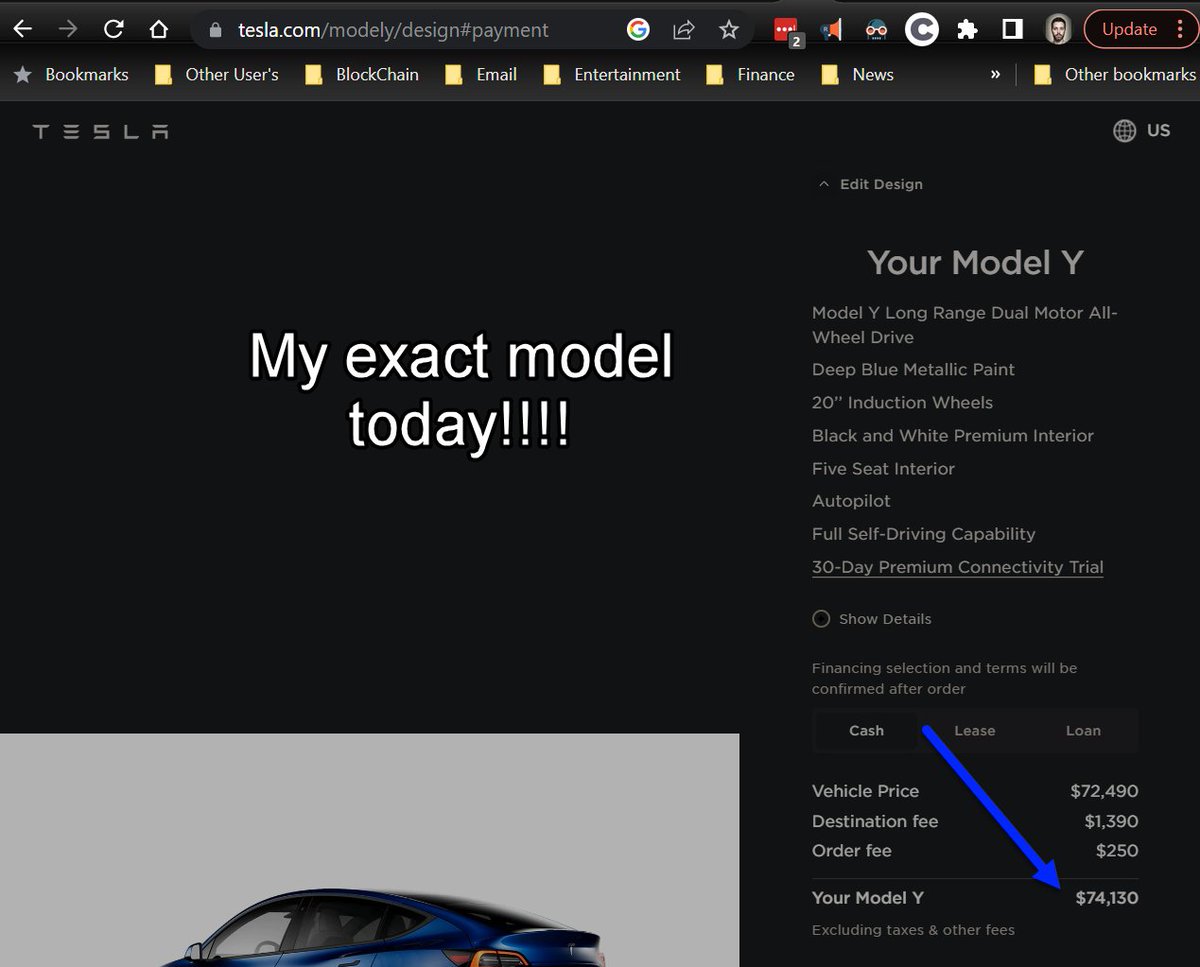
Task: Click 20'' Induction Wheels text
Action: point(902,402)
